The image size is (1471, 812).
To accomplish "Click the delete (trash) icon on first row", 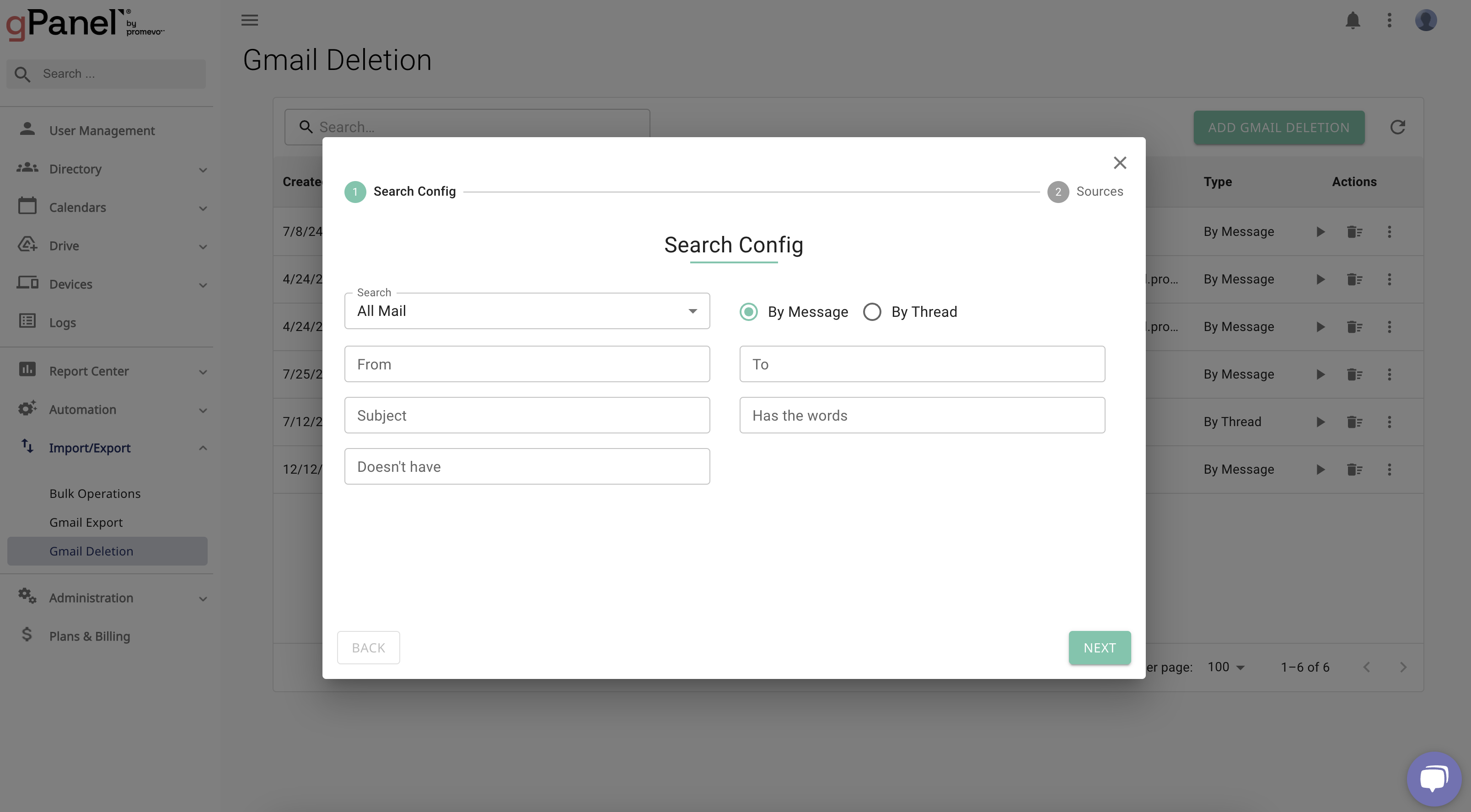I will 1354,231.
